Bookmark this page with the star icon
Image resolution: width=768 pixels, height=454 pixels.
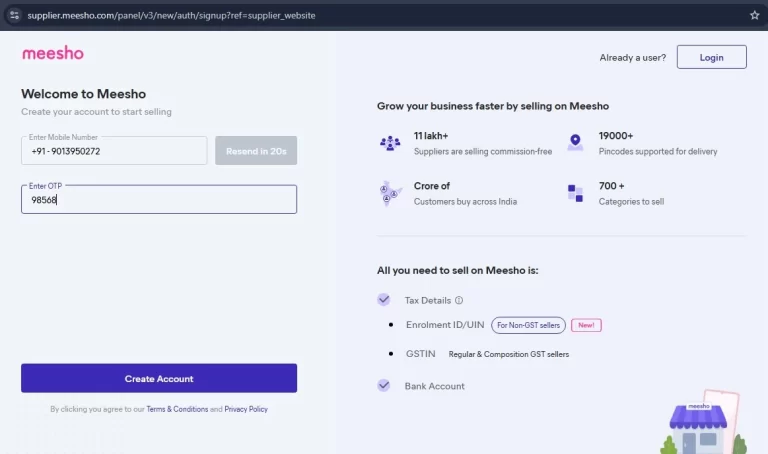tap(754, 15)
